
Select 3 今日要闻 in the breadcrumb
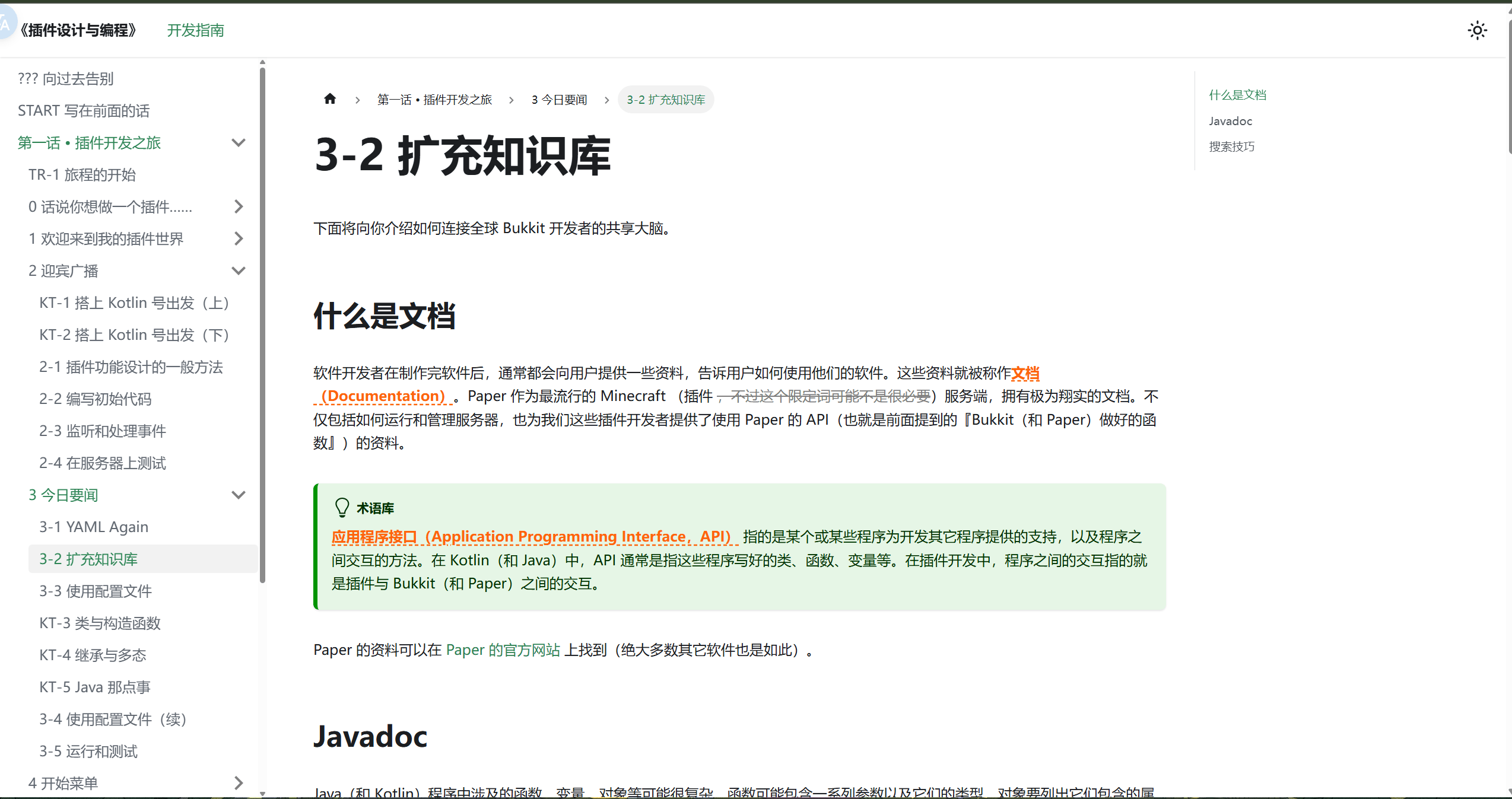point(558,99)
